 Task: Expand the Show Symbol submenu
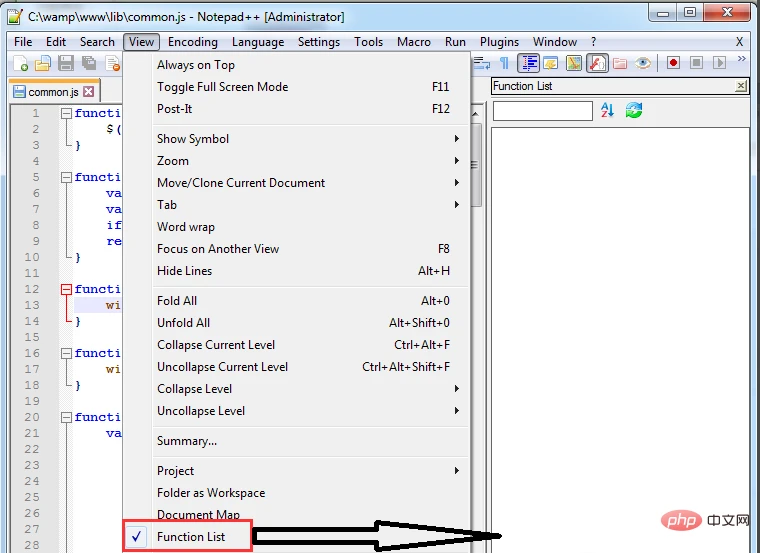pos(193,139)
